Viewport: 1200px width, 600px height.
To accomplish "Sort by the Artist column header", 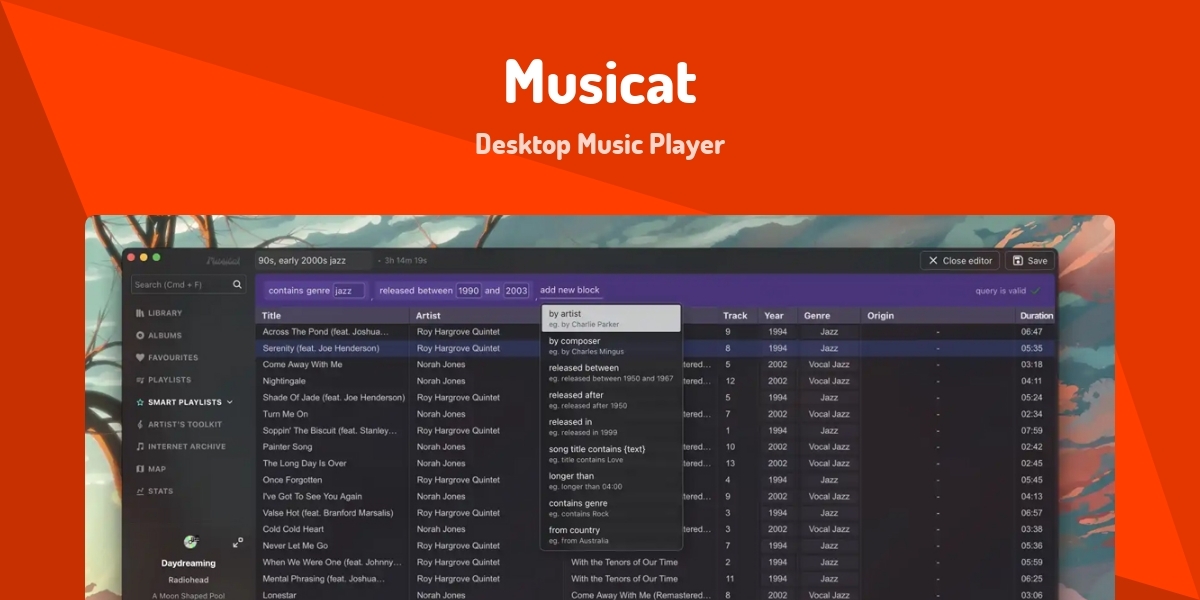I will click(x=428, y=316).
